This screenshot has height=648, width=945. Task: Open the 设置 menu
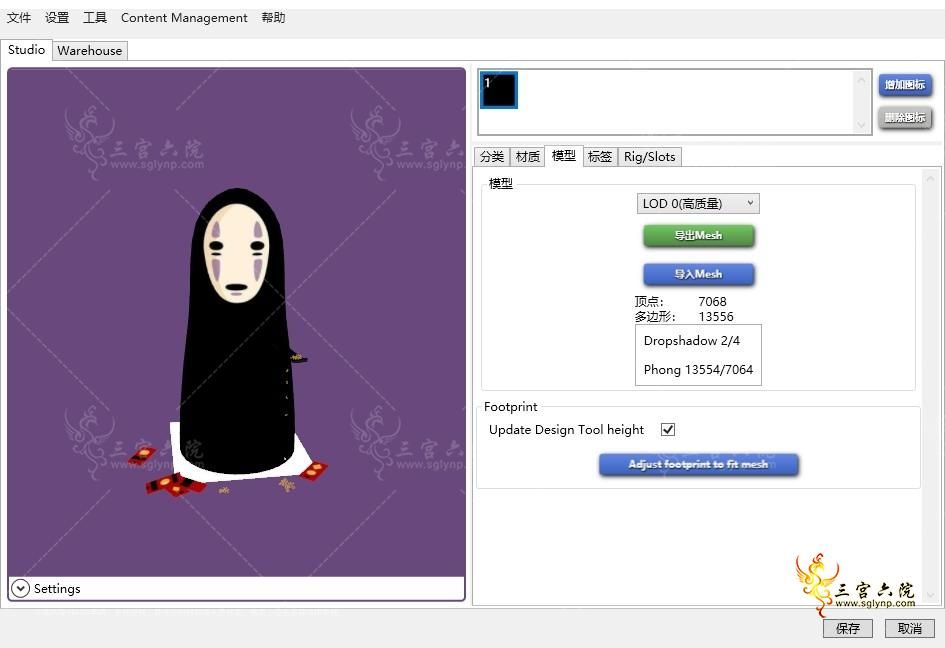coord(57,17)
